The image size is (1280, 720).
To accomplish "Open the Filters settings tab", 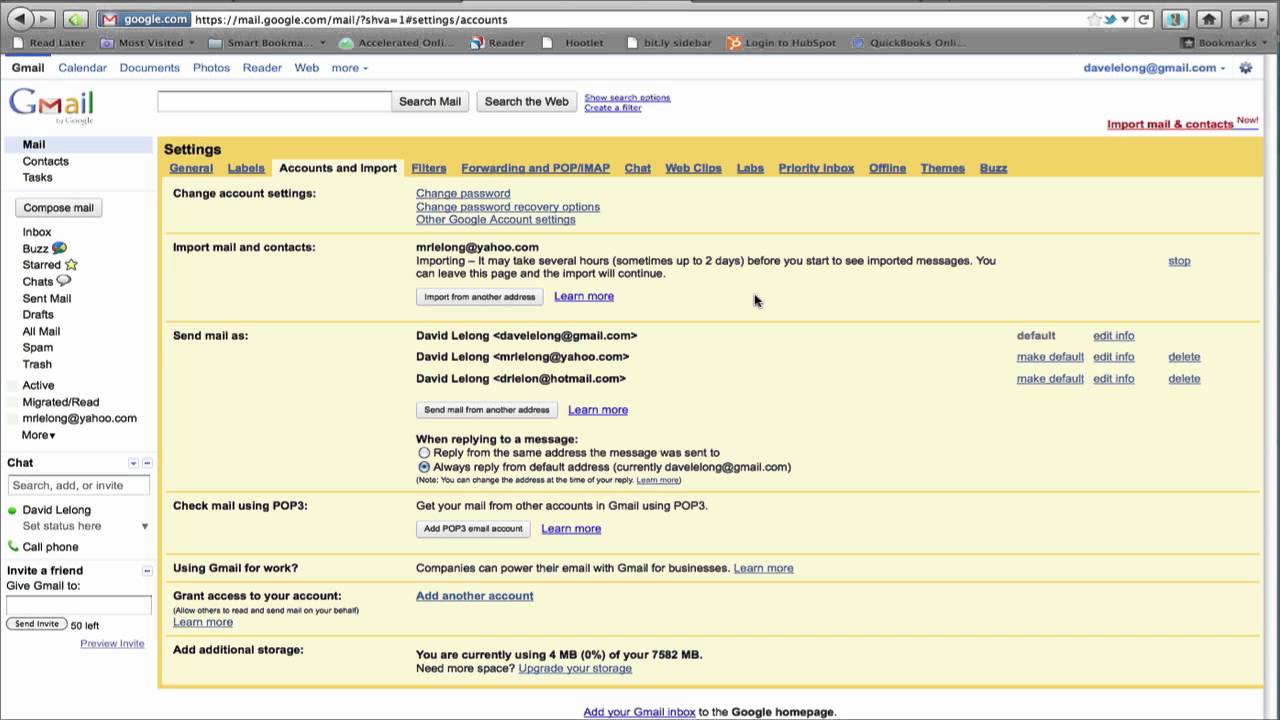I will tap(429, 168).
